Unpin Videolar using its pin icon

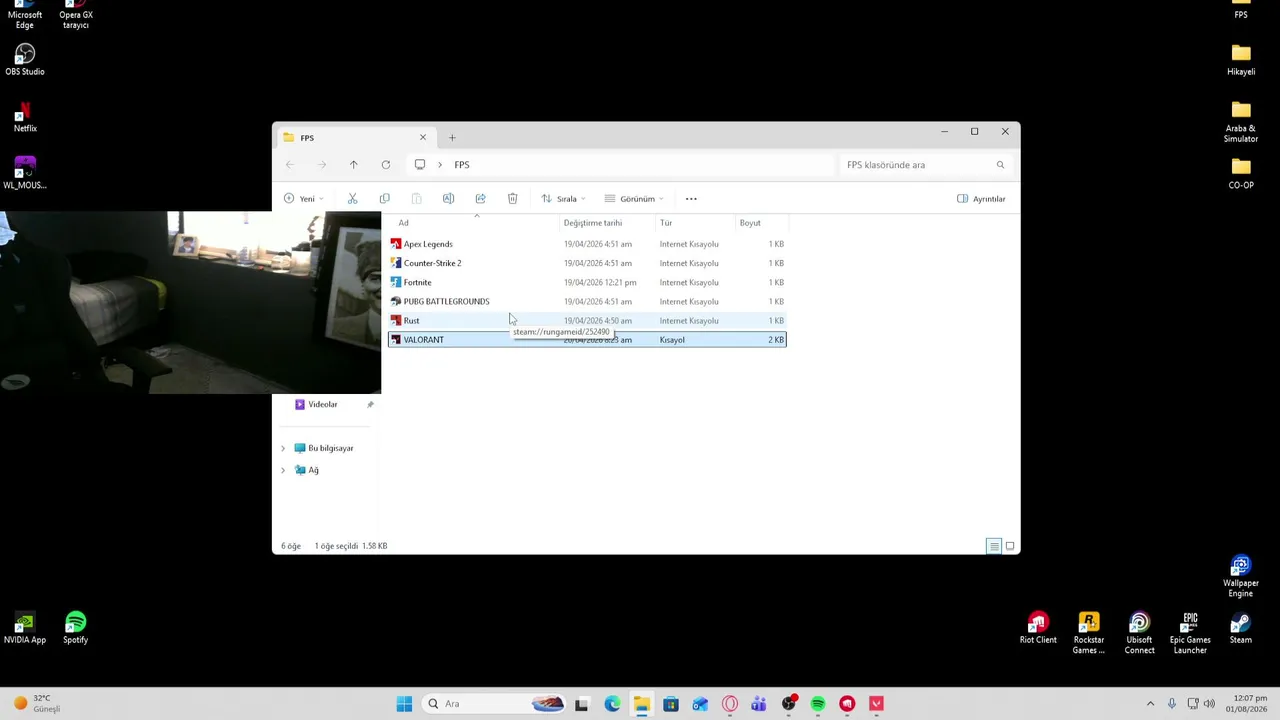click(x=370, y=404)
